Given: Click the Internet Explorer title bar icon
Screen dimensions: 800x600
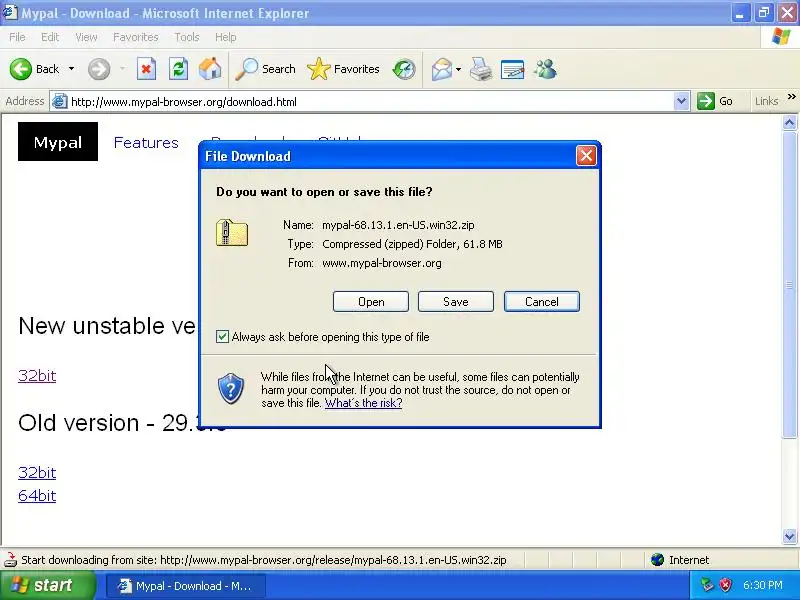Looking at the screenshot, I should point(10,12).
